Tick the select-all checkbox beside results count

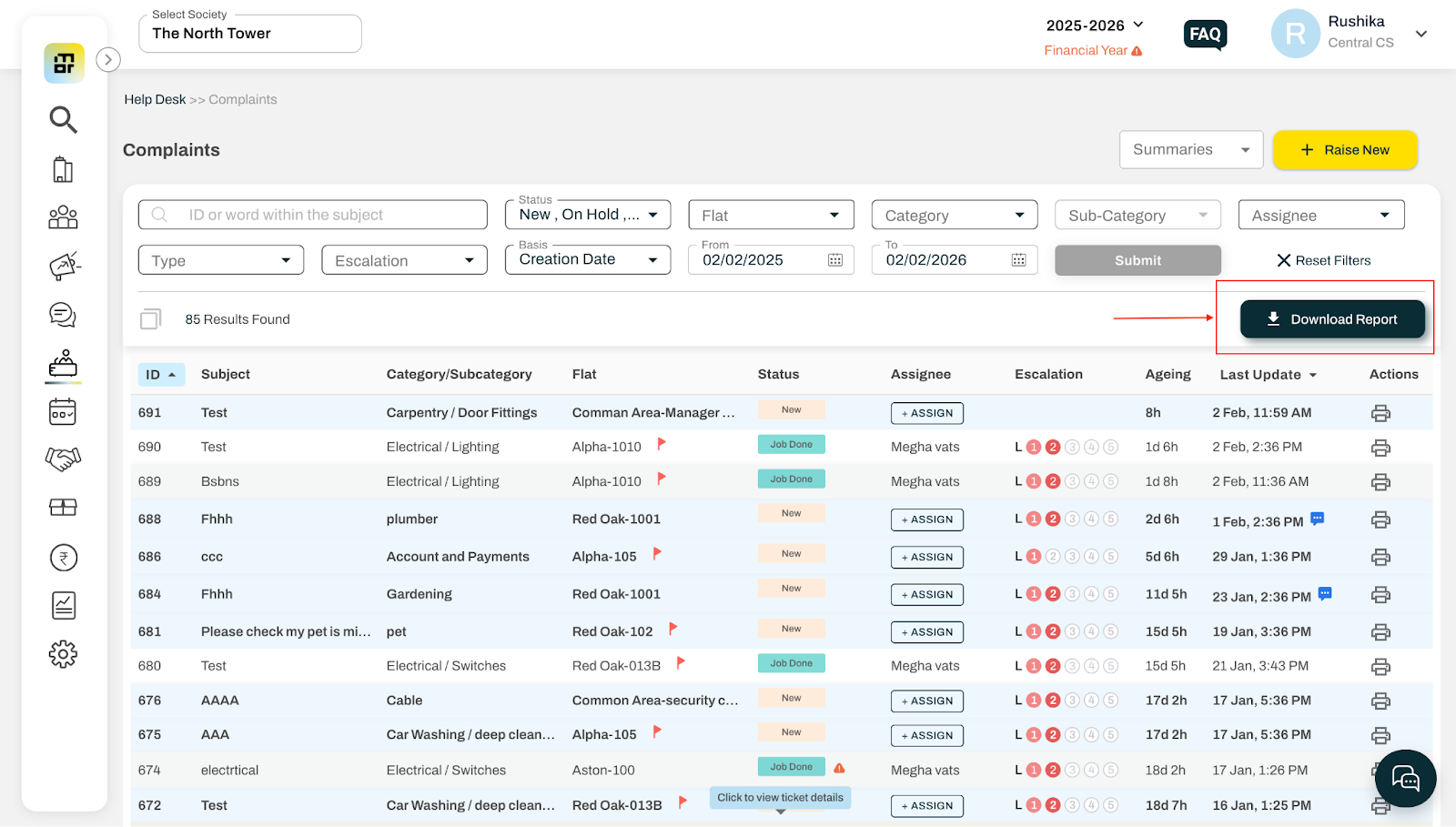coord(150,319)
